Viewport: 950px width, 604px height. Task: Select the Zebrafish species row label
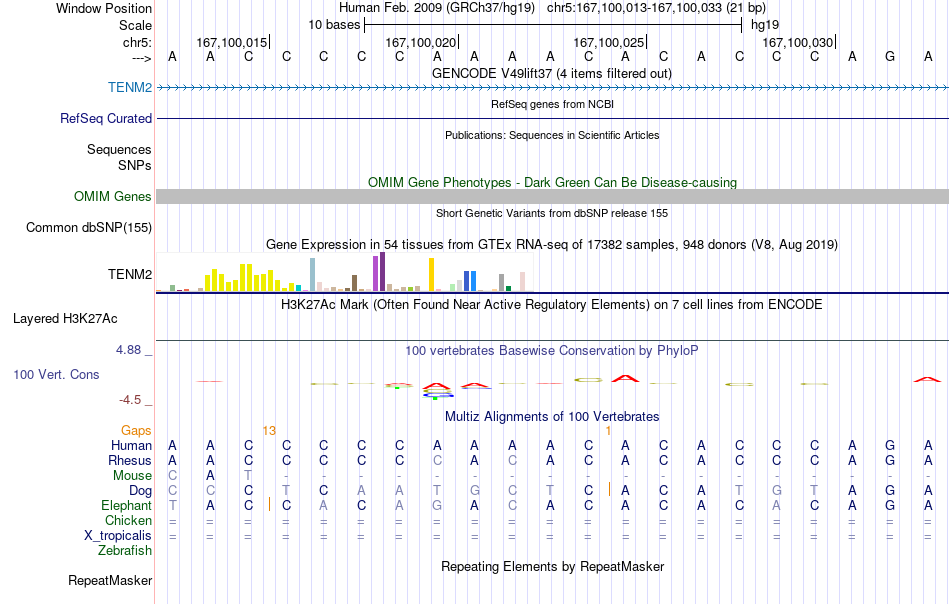click(x=125, y=551)
